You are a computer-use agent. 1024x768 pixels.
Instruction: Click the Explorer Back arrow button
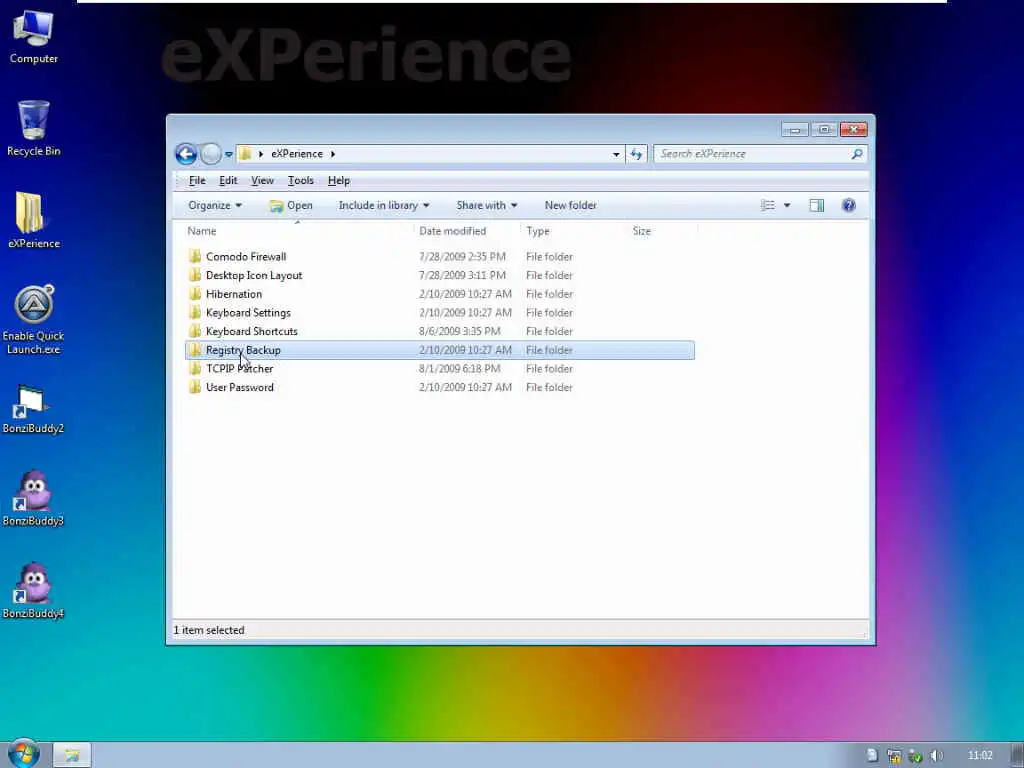(186, 154)
